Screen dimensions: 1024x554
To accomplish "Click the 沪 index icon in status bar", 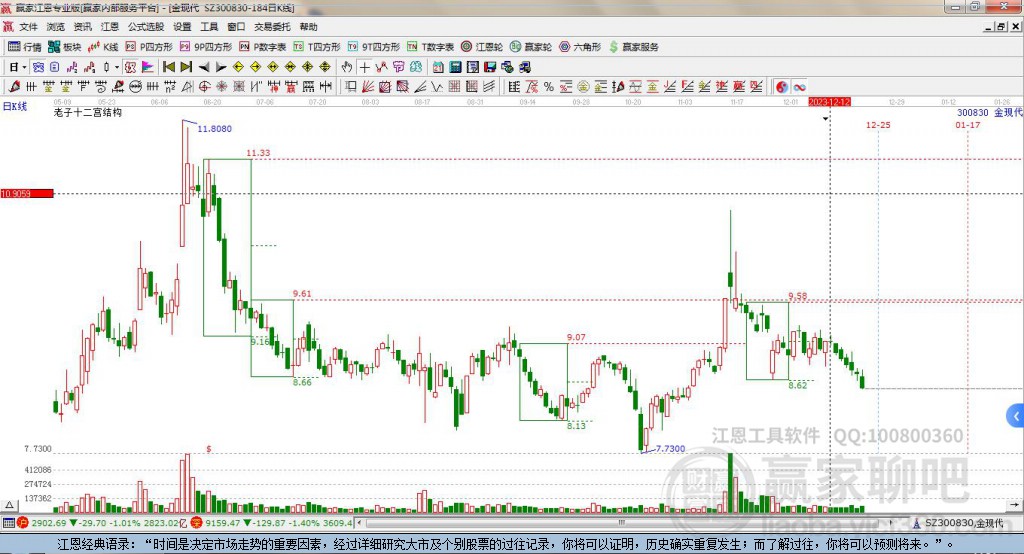I will 23,523.
